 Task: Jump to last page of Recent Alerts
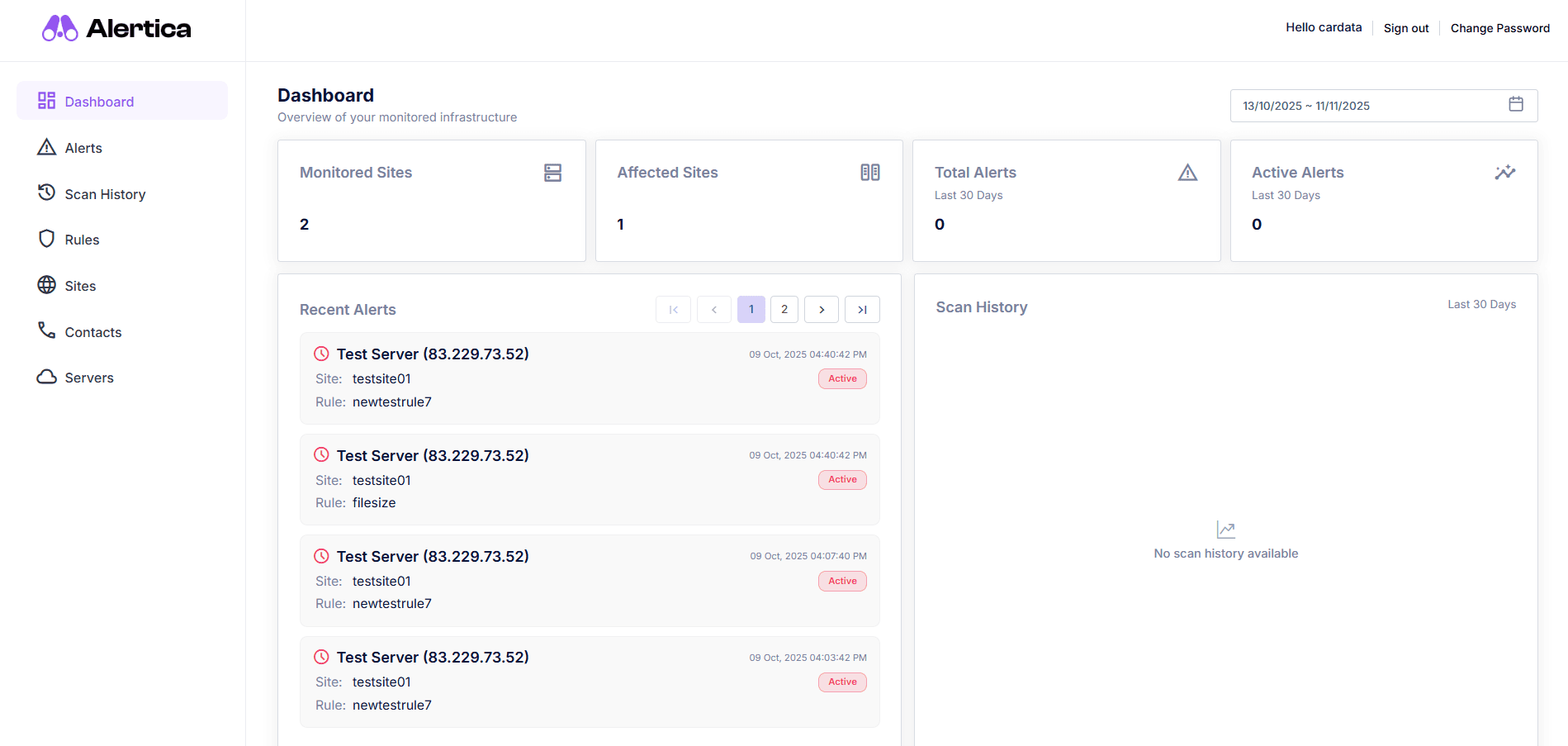click(x=862, y=310)
